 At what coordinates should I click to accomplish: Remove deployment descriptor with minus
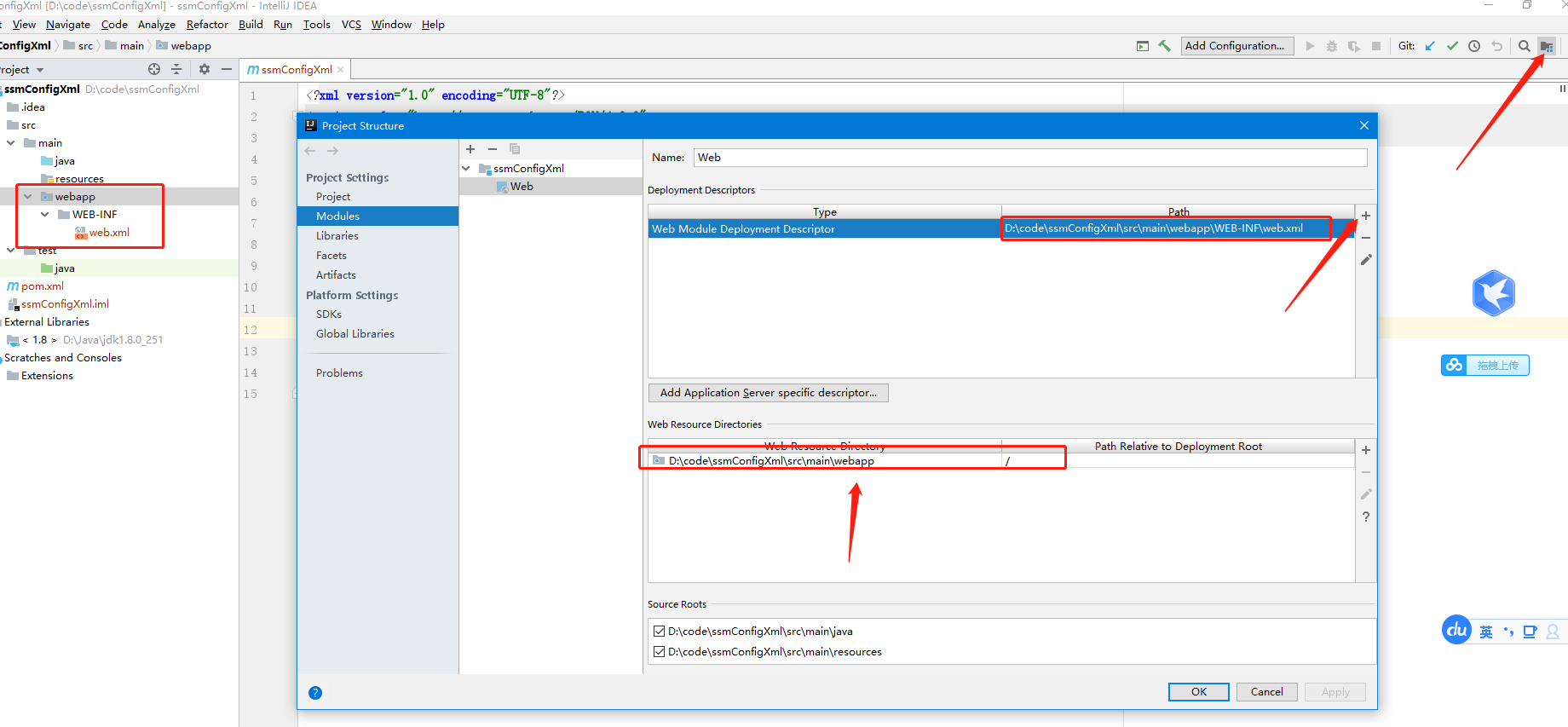pyautogui.click(x=1366, y=238)
